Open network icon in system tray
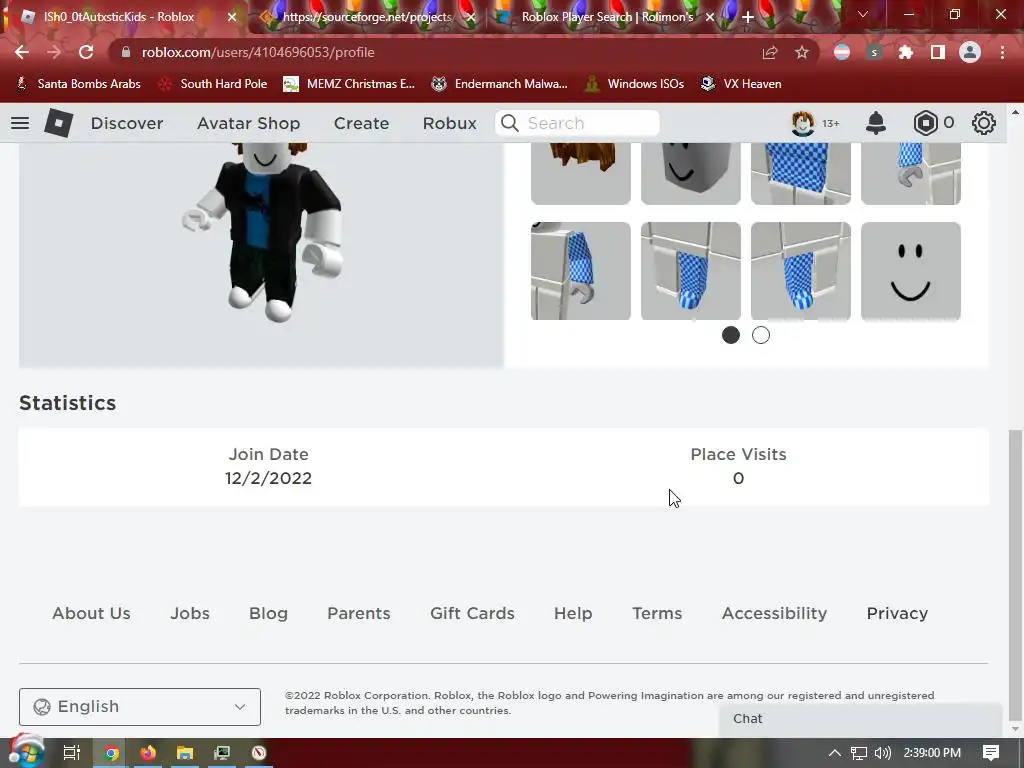The image size is (1024, 768). [859, 753]
